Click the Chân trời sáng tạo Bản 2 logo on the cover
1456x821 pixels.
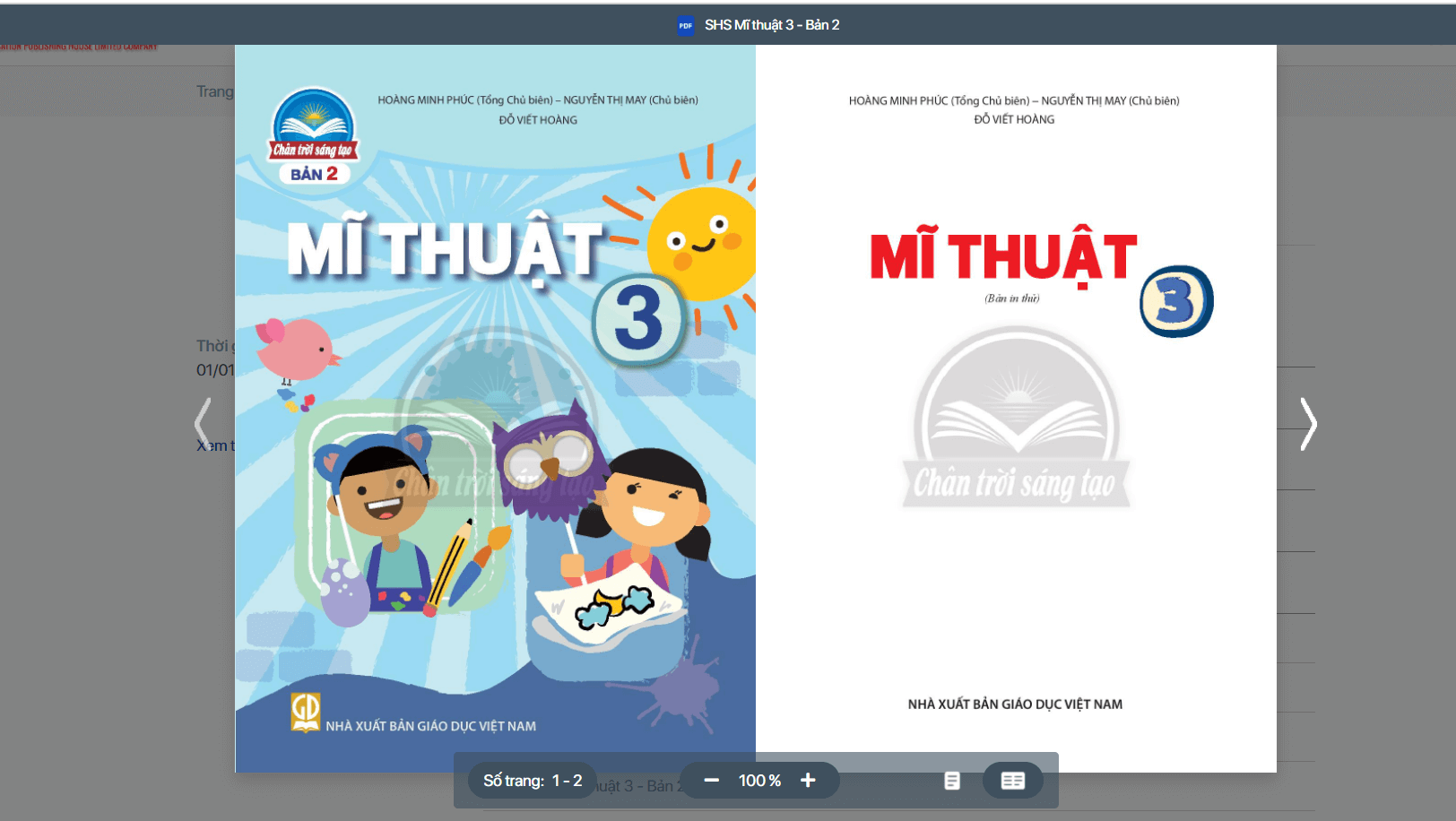pyautogui.click(x=314, y=136)
